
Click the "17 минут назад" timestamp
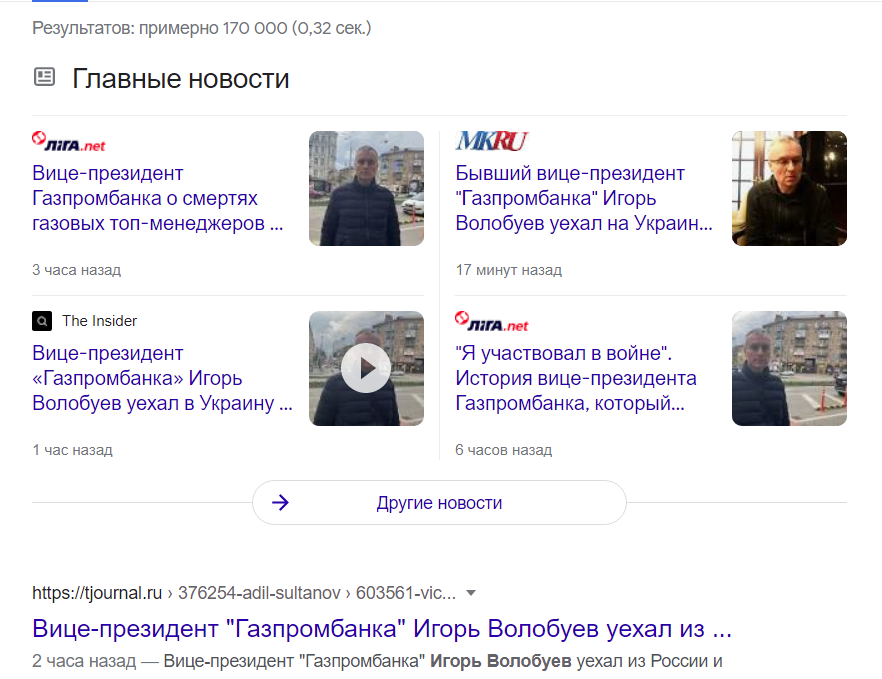click(508, 270)
